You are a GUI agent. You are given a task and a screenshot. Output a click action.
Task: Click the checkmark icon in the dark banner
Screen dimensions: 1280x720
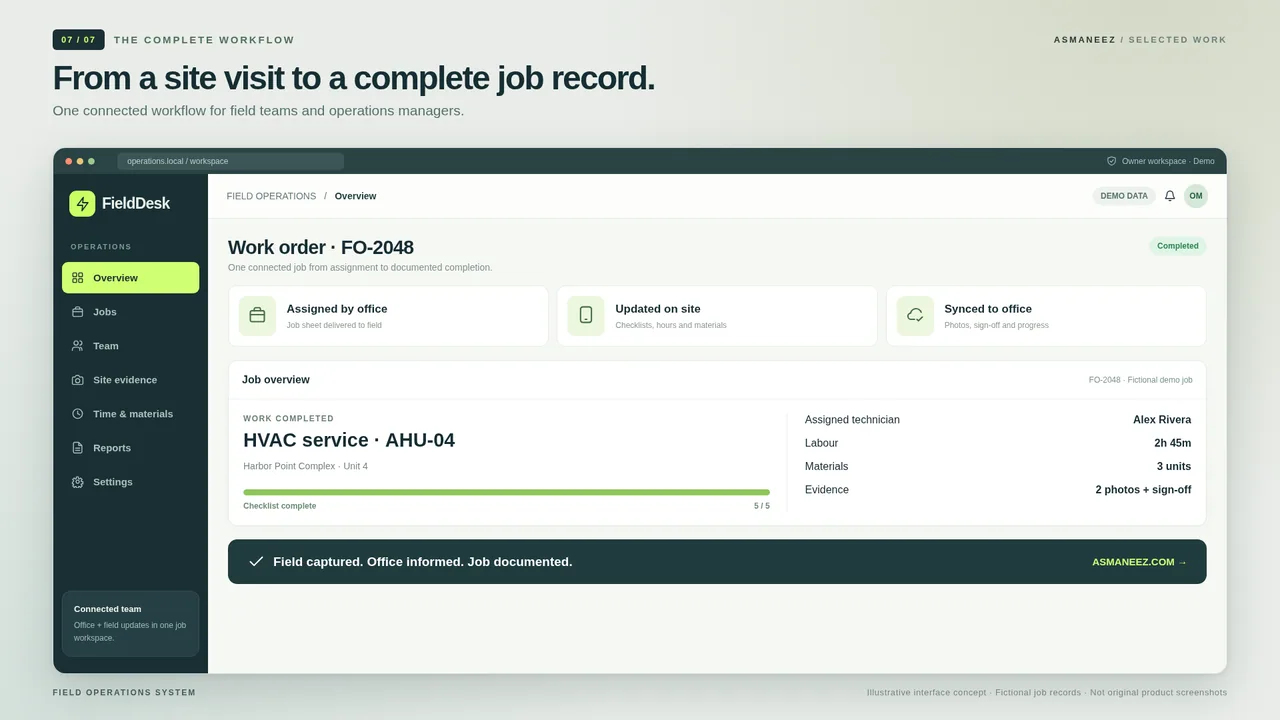[256, 562]
